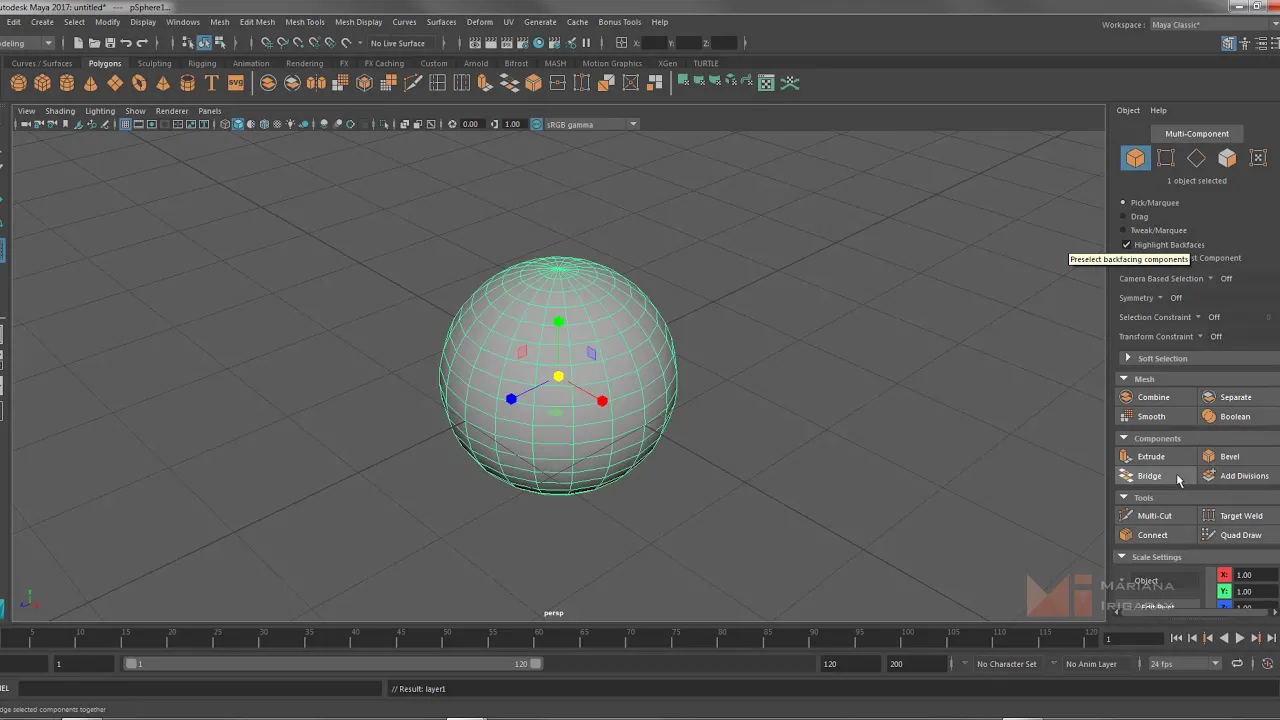Switch to vertex selection mode icon

click(x=1166, y=158)
